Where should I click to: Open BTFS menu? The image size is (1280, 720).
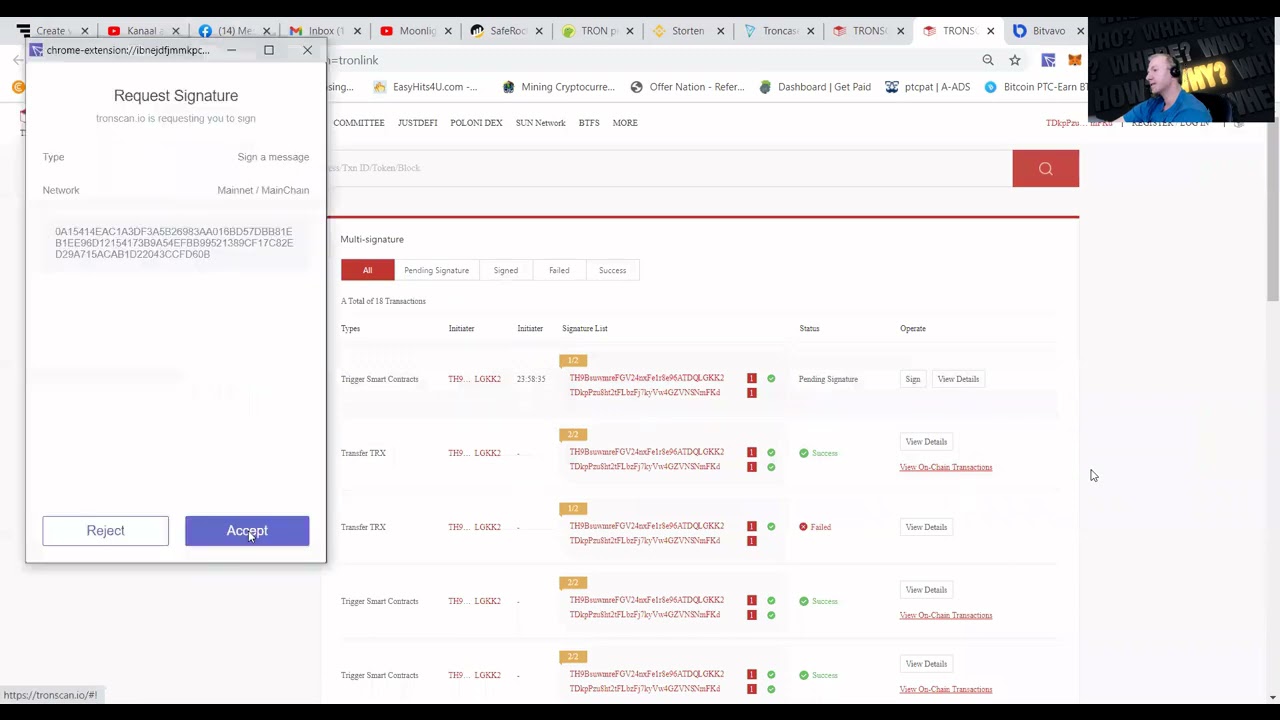(x=589, y=123)
